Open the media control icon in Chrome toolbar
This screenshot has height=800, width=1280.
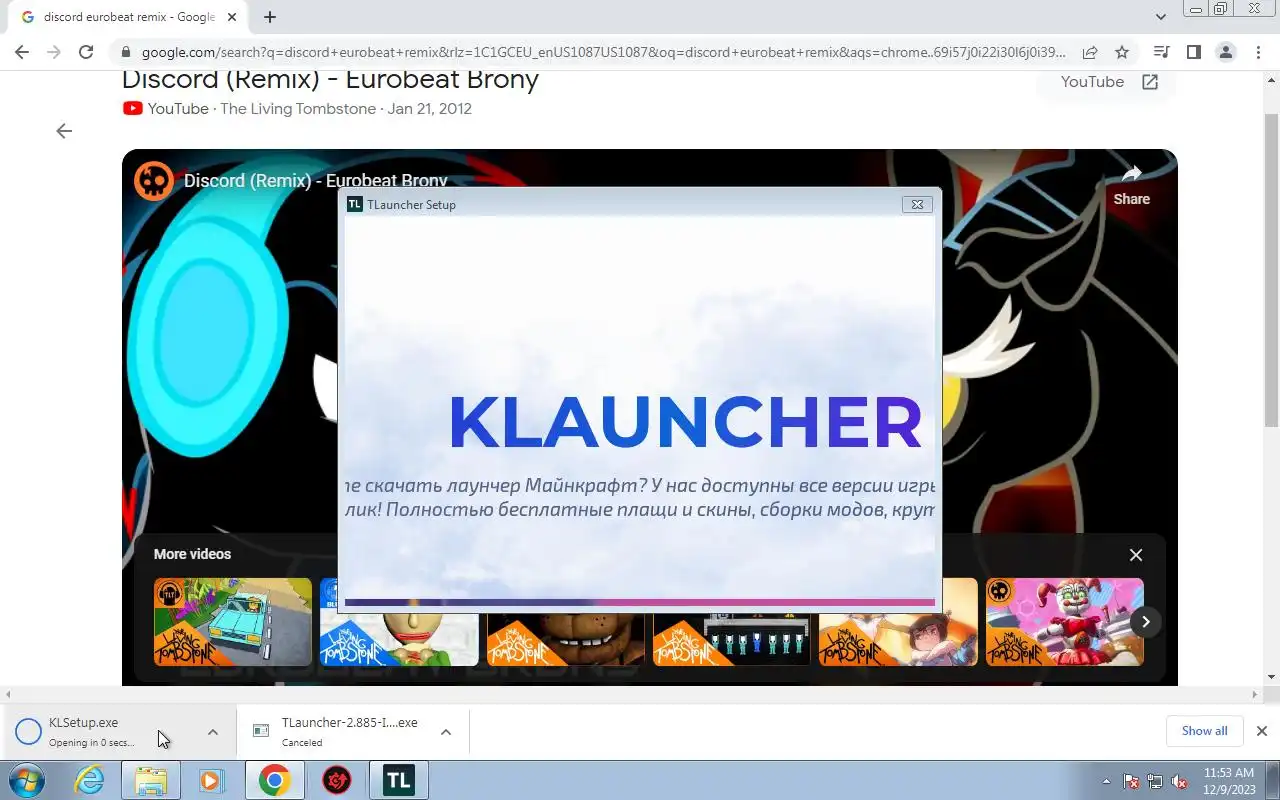point(1161,52)
